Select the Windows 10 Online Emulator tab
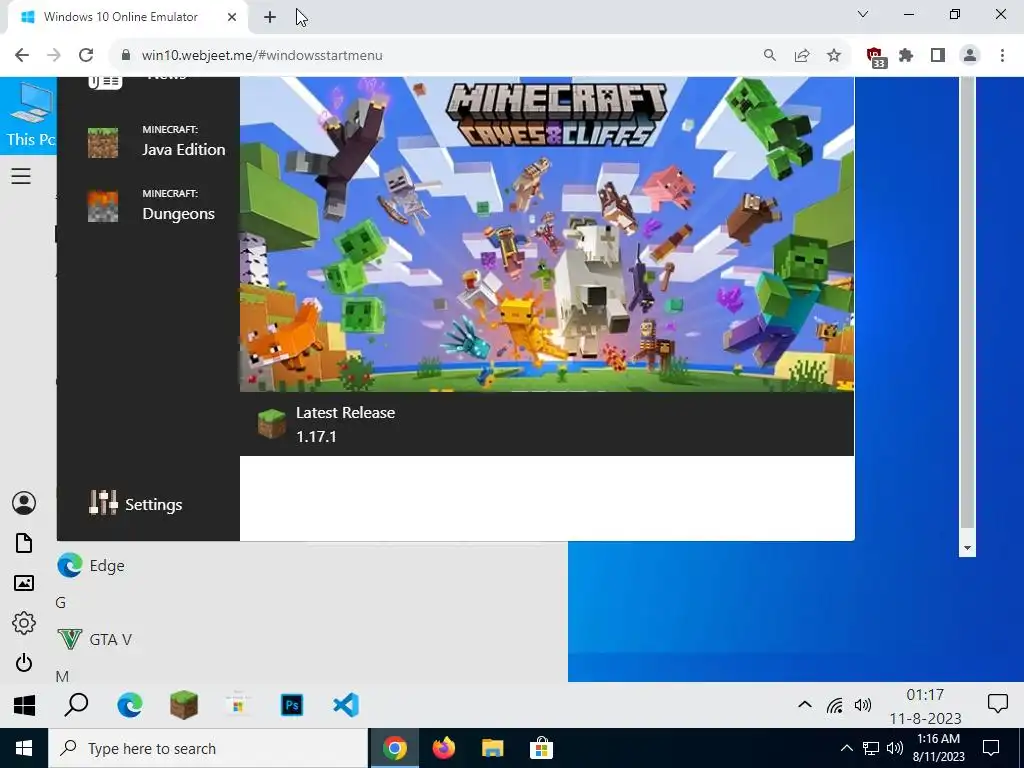The width and height of the screenshot is (1024, 768). (x=121, y=17)
